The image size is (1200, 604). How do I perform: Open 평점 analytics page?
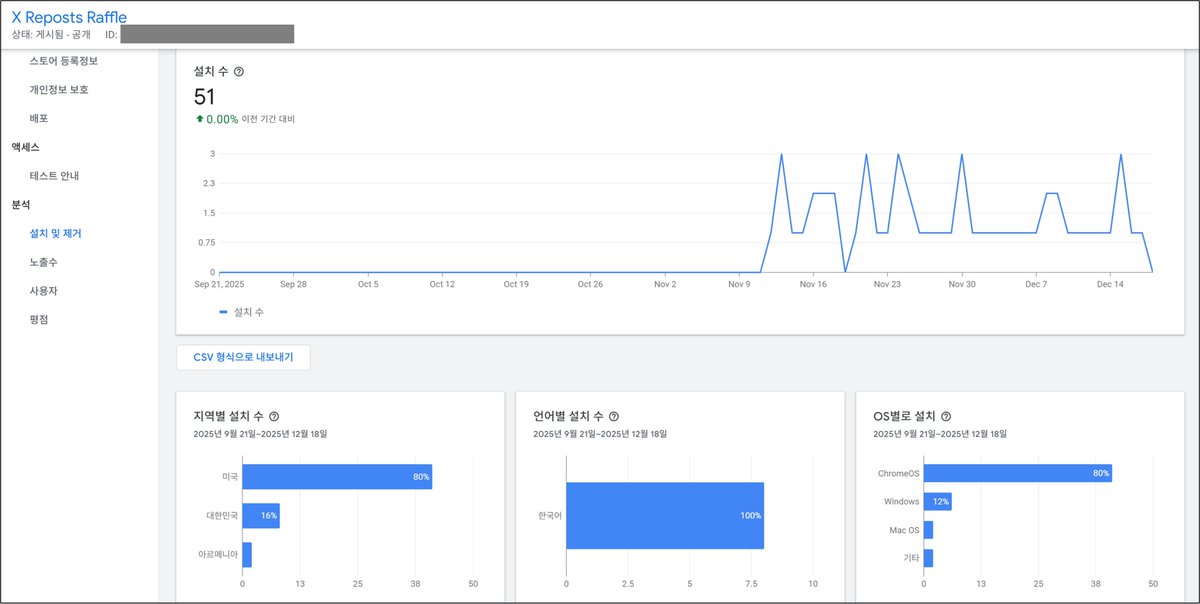point(39,320)
